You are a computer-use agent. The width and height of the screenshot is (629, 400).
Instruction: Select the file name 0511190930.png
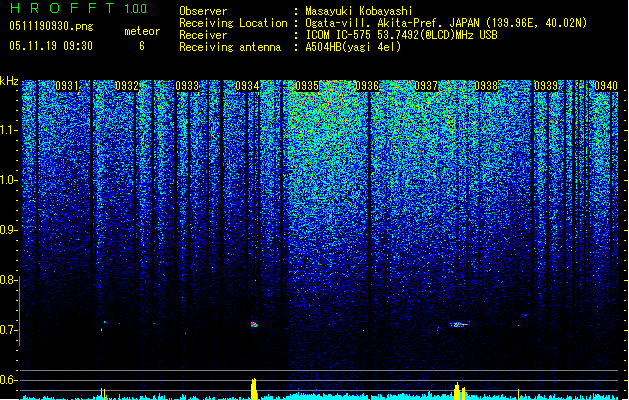51,26
